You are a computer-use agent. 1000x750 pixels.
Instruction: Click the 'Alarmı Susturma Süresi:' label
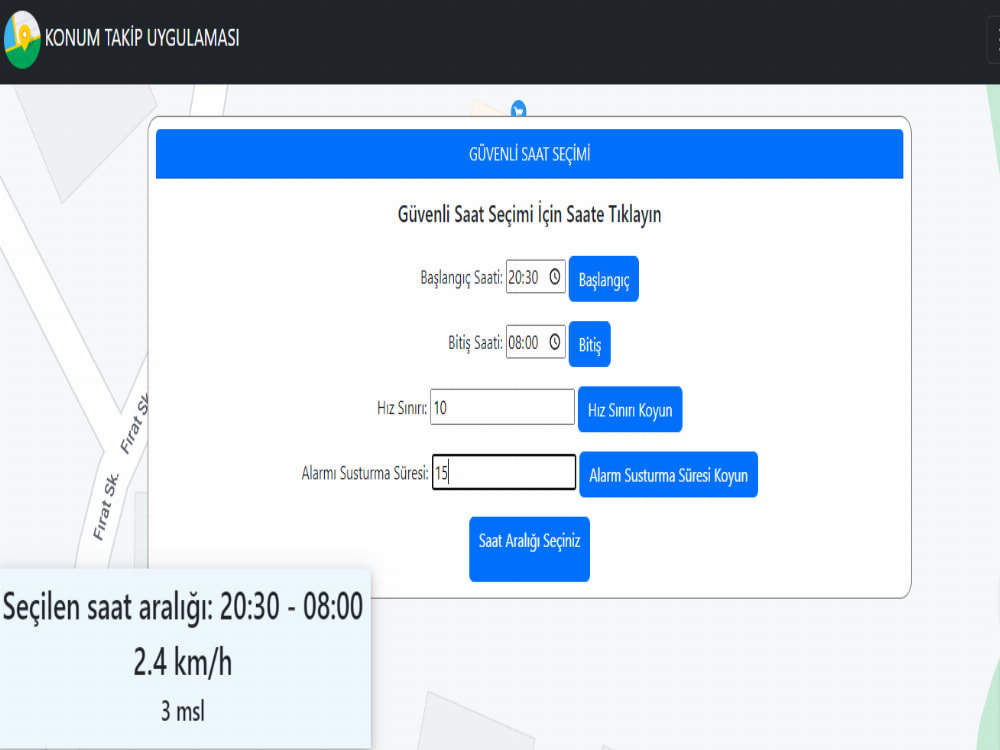(x=365, y=473)
